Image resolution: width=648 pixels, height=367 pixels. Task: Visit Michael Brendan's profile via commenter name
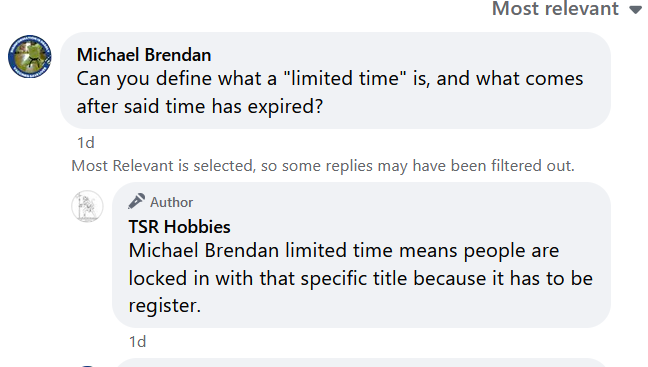pyautogui.click(x=144, y=55)
